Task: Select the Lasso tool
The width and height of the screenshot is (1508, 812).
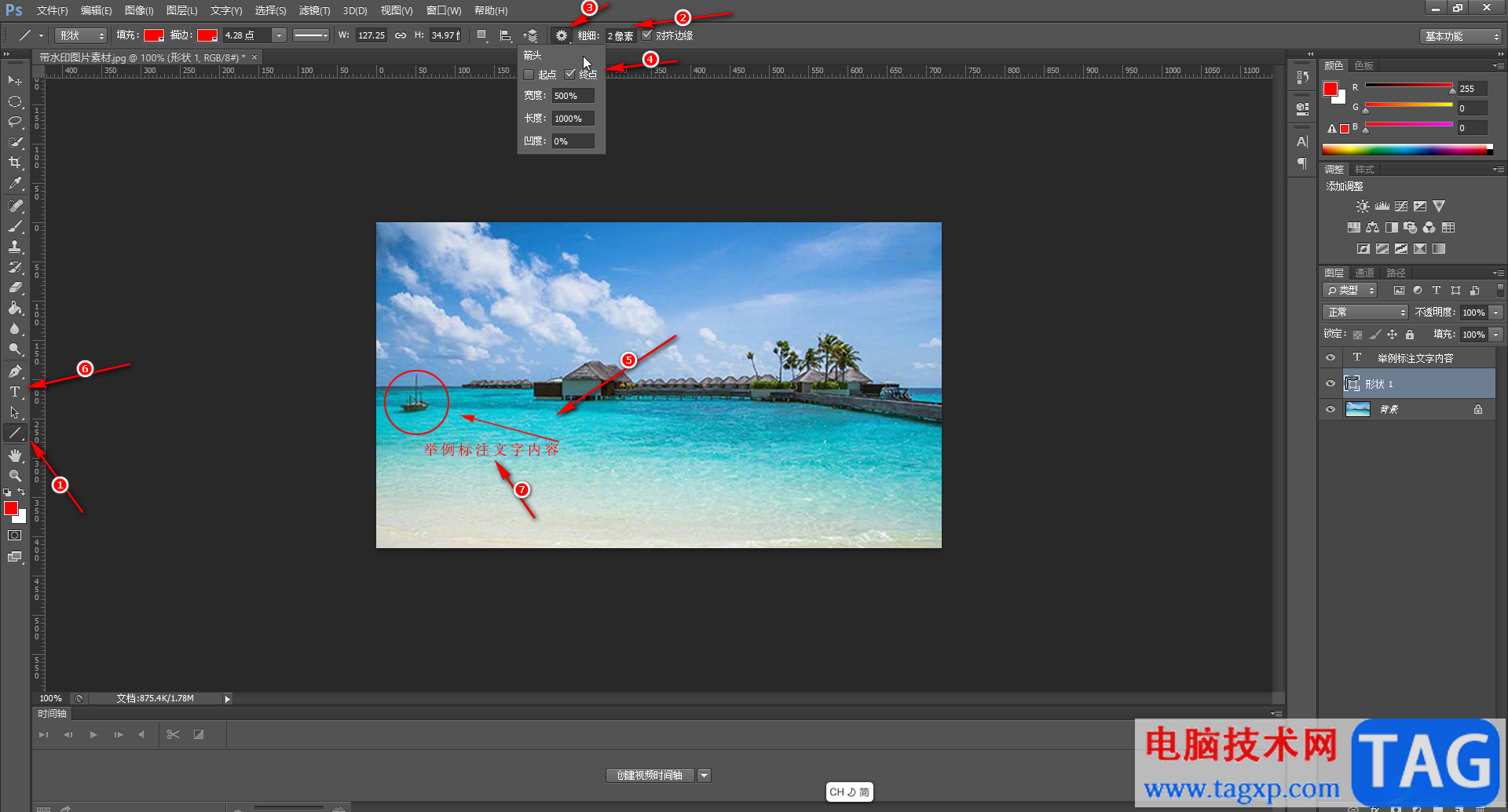Action: pos(15,122)
